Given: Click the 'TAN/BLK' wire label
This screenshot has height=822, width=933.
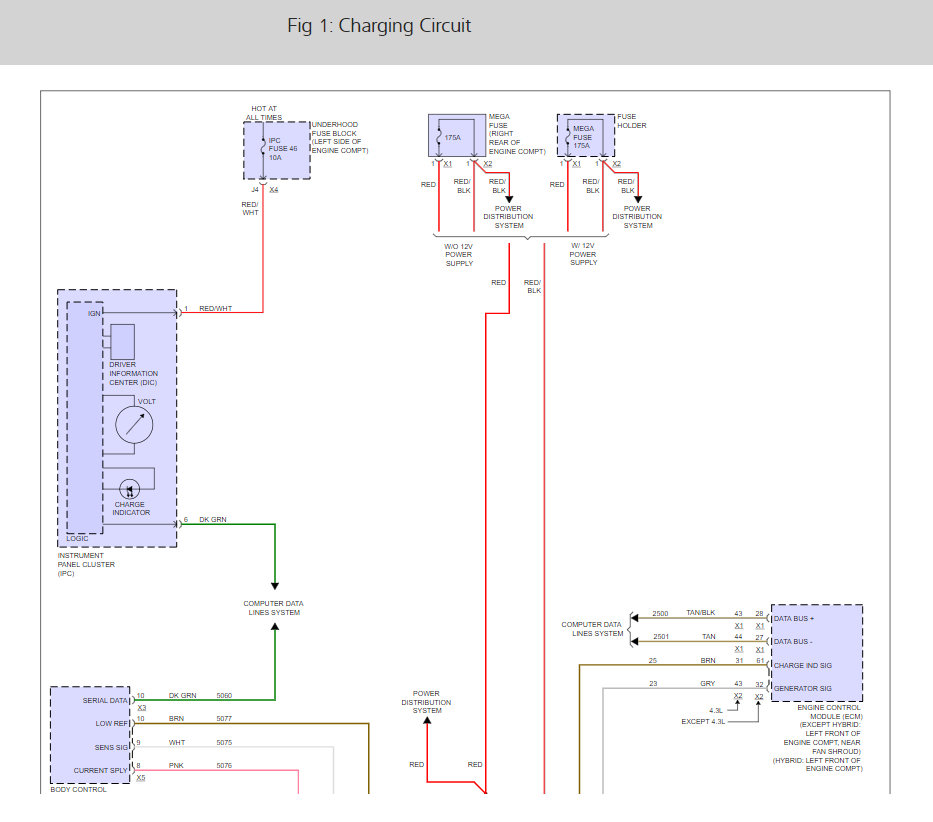Looking at the screenshot, I should click(701, 612).
